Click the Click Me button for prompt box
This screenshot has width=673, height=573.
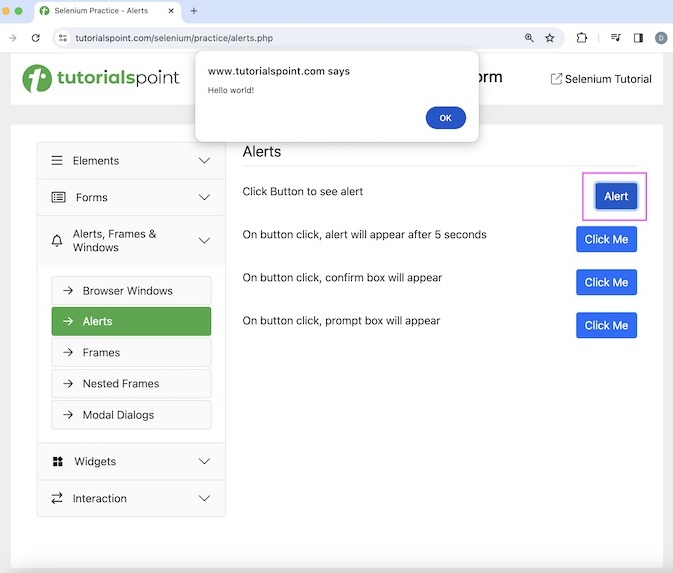[606, 325]
